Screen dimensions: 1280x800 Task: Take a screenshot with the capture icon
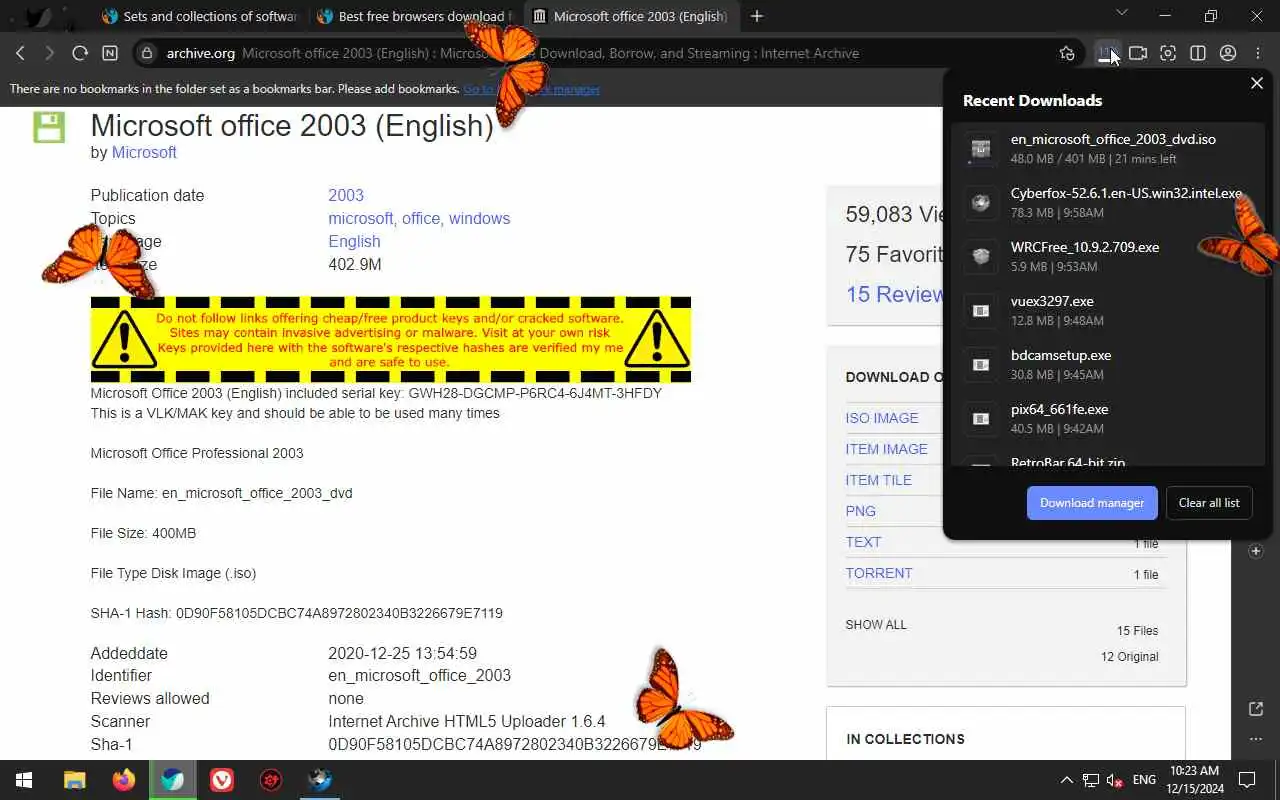(x=1167, y=53)
